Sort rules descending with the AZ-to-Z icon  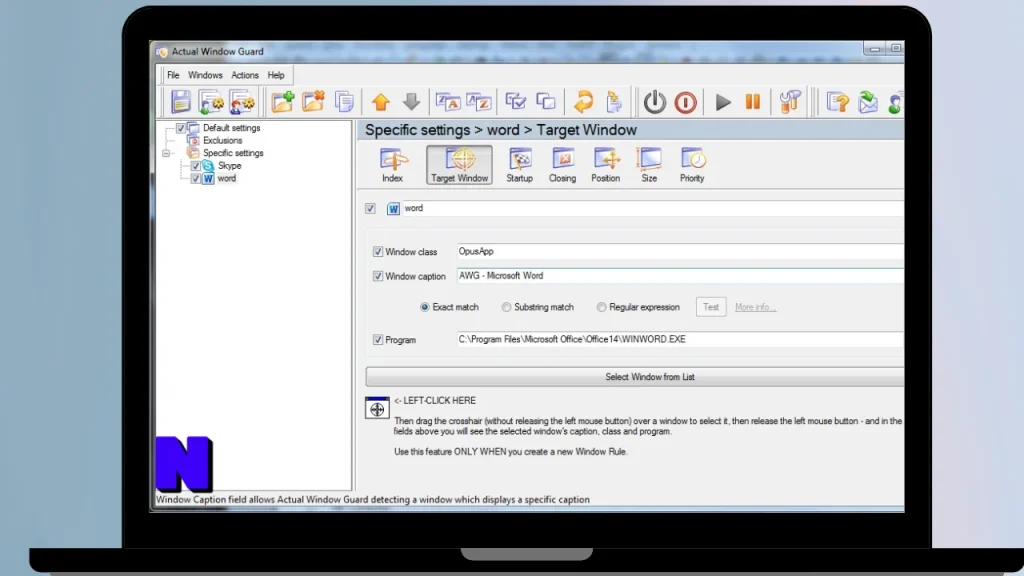point(479,102)
